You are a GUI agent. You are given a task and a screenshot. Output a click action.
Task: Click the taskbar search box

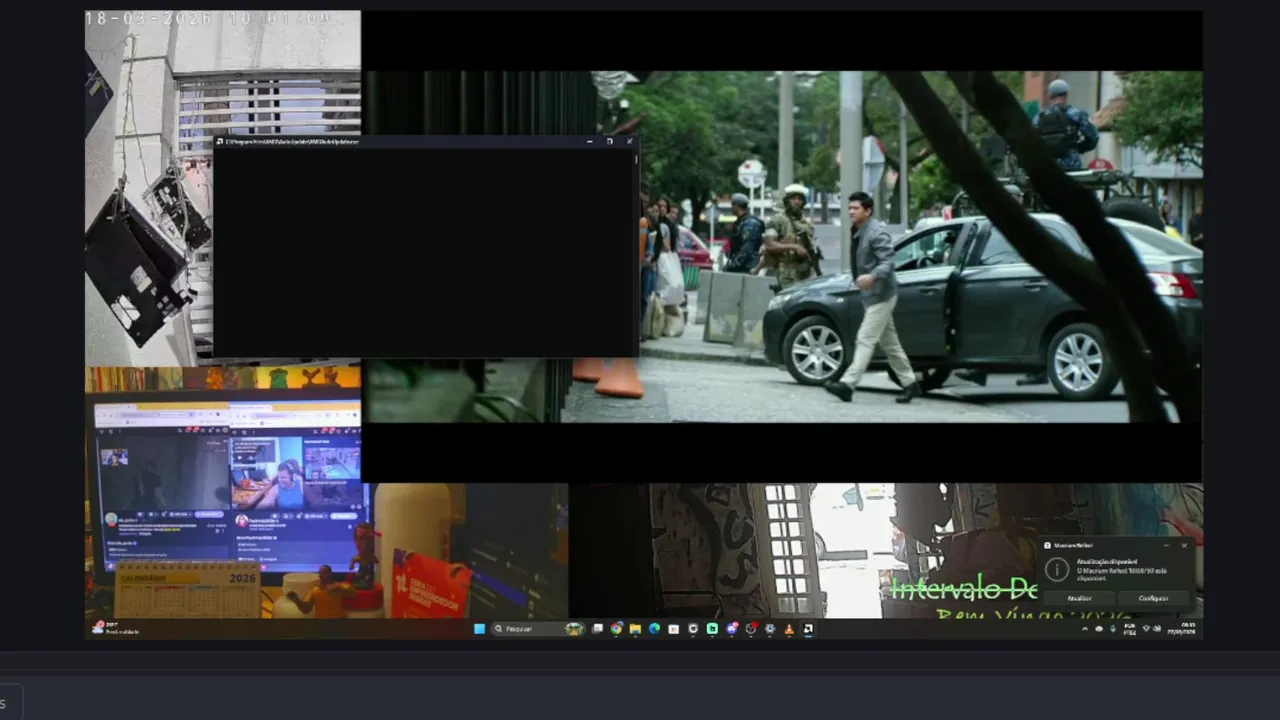coord(538,629)
